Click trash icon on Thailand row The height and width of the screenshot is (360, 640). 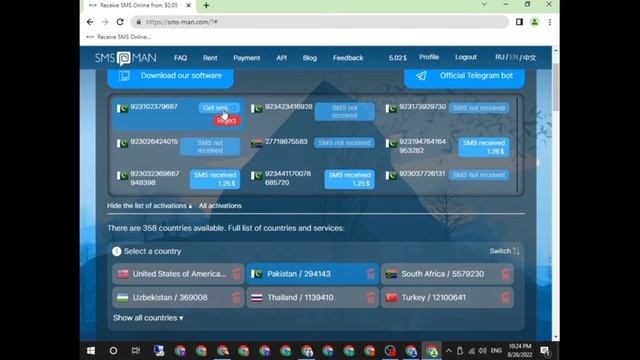pos(371,298)
